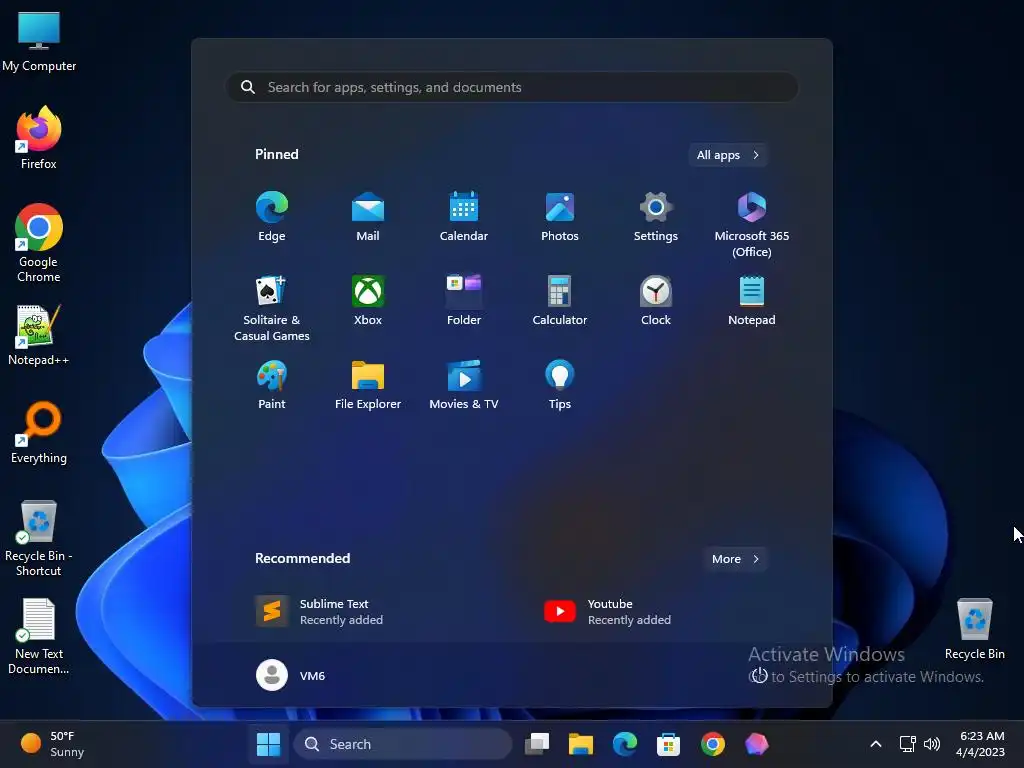Open the weather widget 50°F Sunny
Viewport: 1024px width, 768px height.
pos(52,744)
